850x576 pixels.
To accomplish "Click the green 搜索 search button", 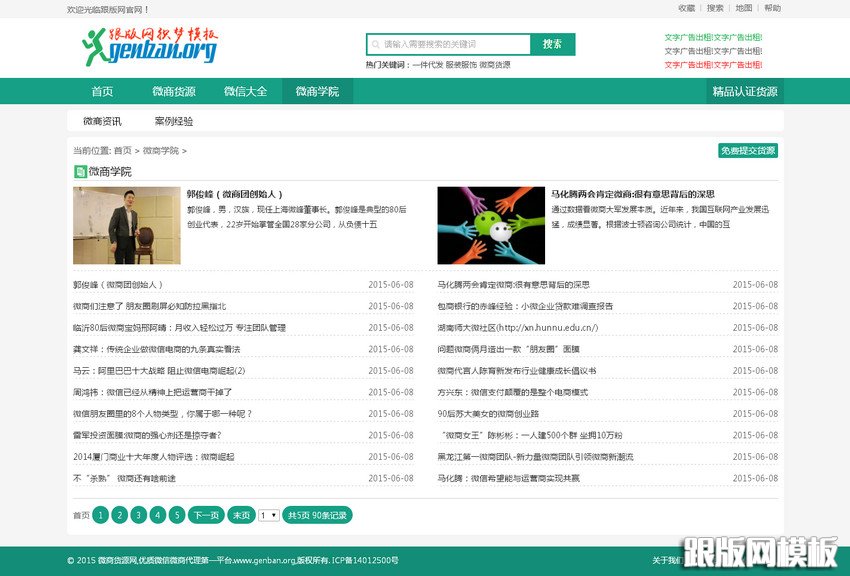I will coord(553,44).
